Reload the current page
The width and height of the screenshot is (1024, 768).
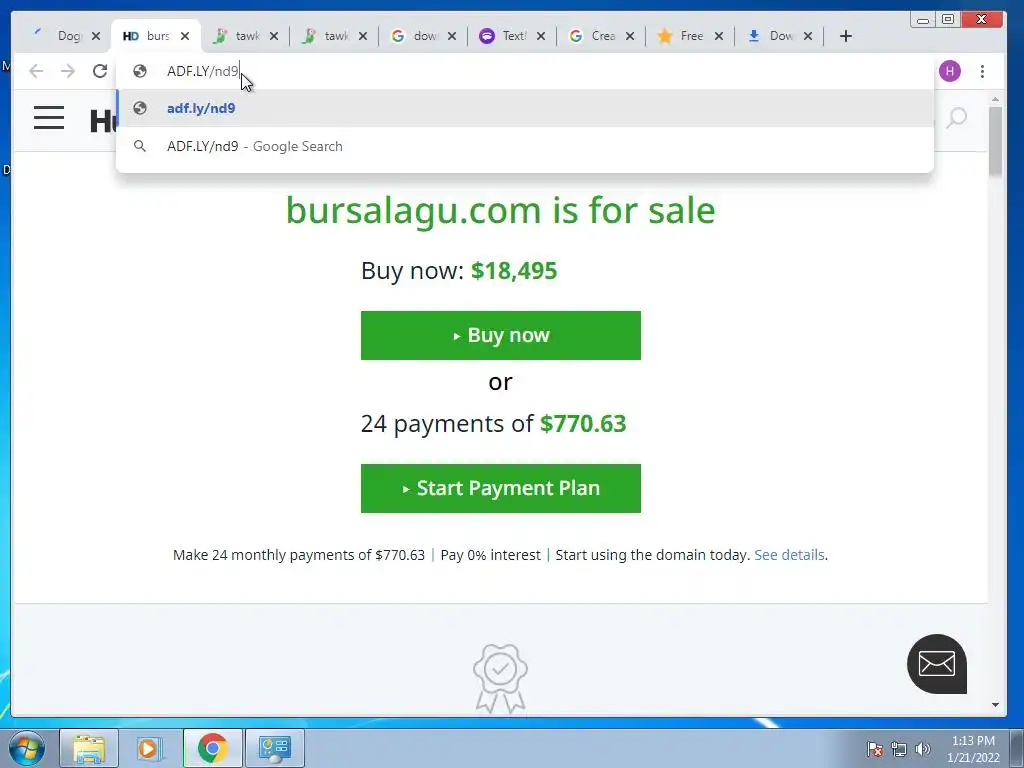click(99, 71)
